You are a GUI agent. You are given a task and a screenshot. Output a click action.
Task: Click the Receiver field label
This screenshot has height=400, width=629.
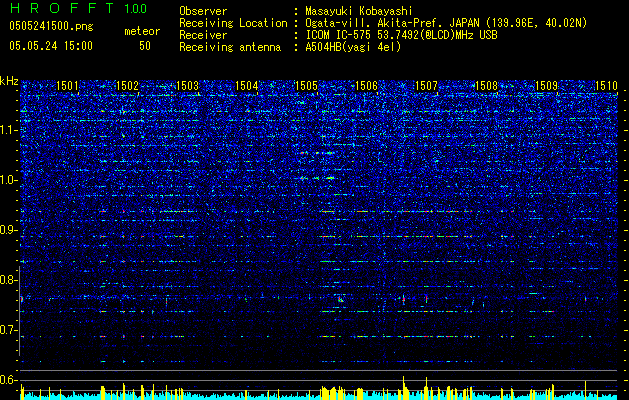coord(203,35)
